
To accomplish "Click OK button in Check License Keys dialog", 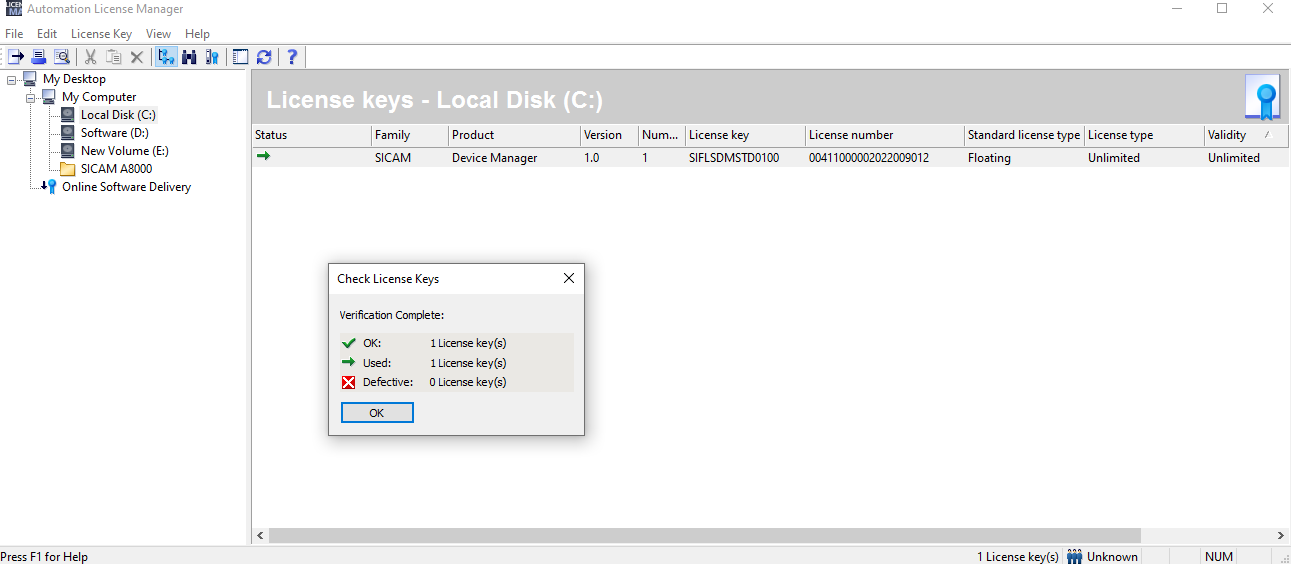I will [377, 413].
